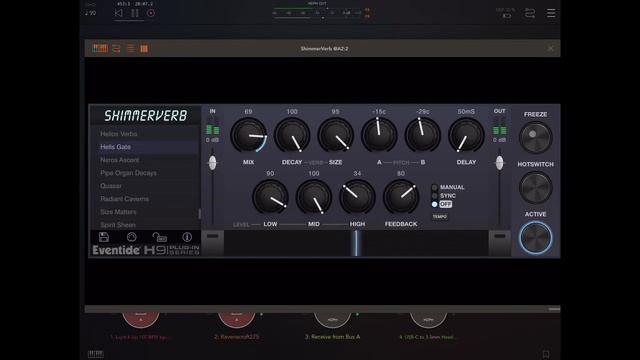The width and height of the screenshot is (640, 360).
Task: Select the OFF tempo mode
Action: [x=442, y=204]
